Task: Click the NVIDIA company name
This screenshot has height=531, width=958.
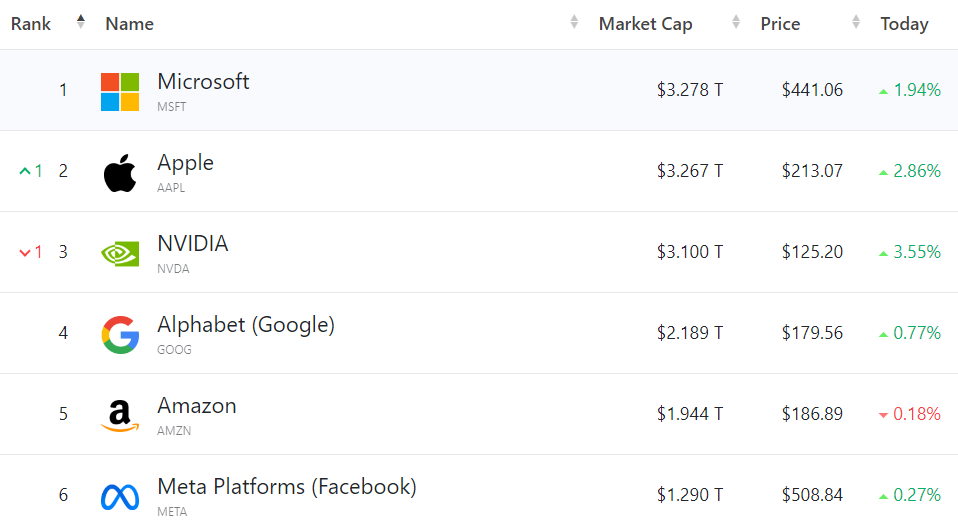Action: pyautogui.click(x=192, y=244)
